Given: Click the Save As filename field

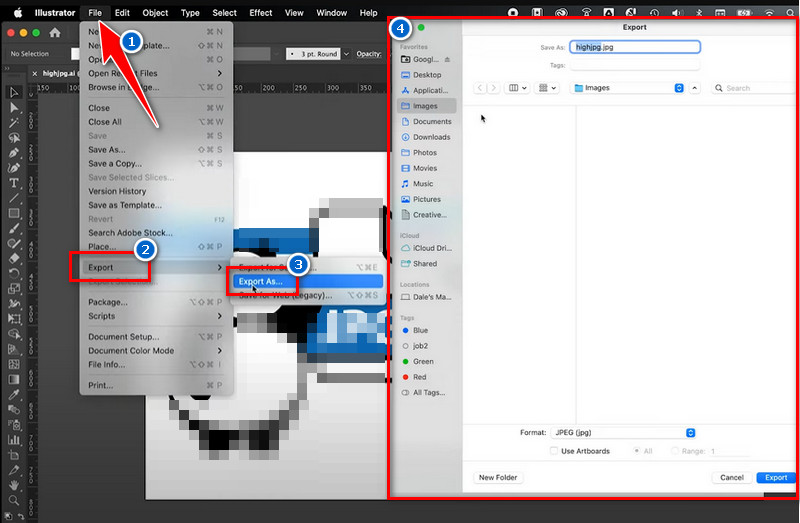Looking at the screenshot, I should 635,47.
